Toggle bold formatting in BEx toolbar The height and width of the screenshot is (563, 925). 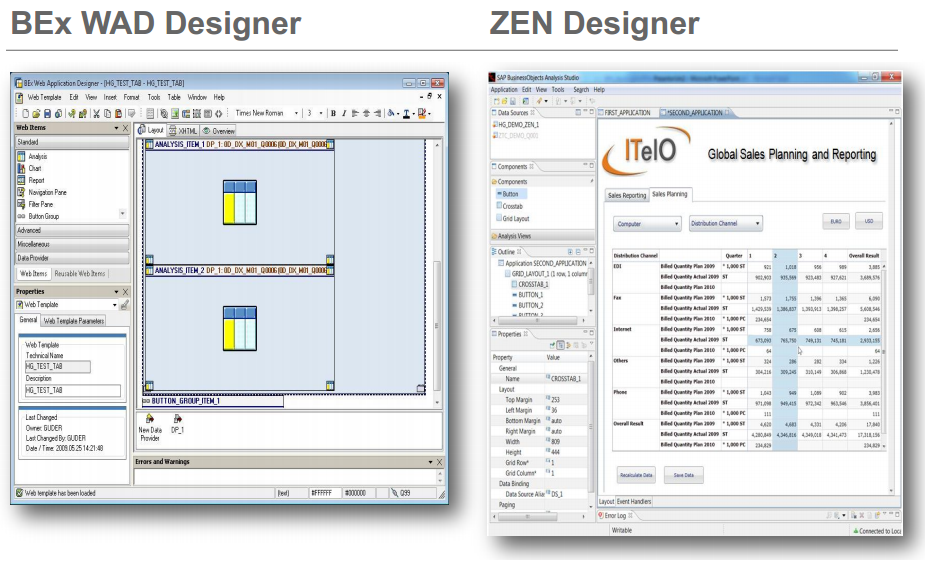click(x=332, y=113)
